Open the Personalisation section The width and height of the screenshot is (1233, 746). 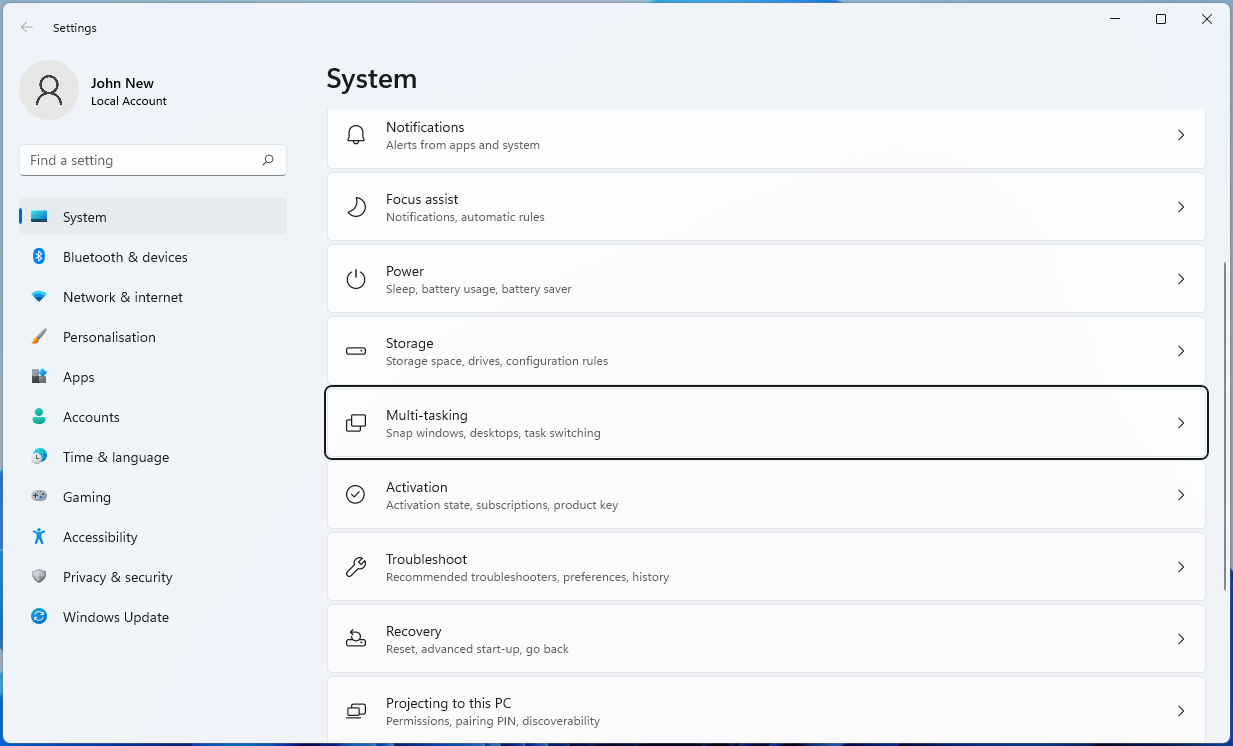coord(109,337)
